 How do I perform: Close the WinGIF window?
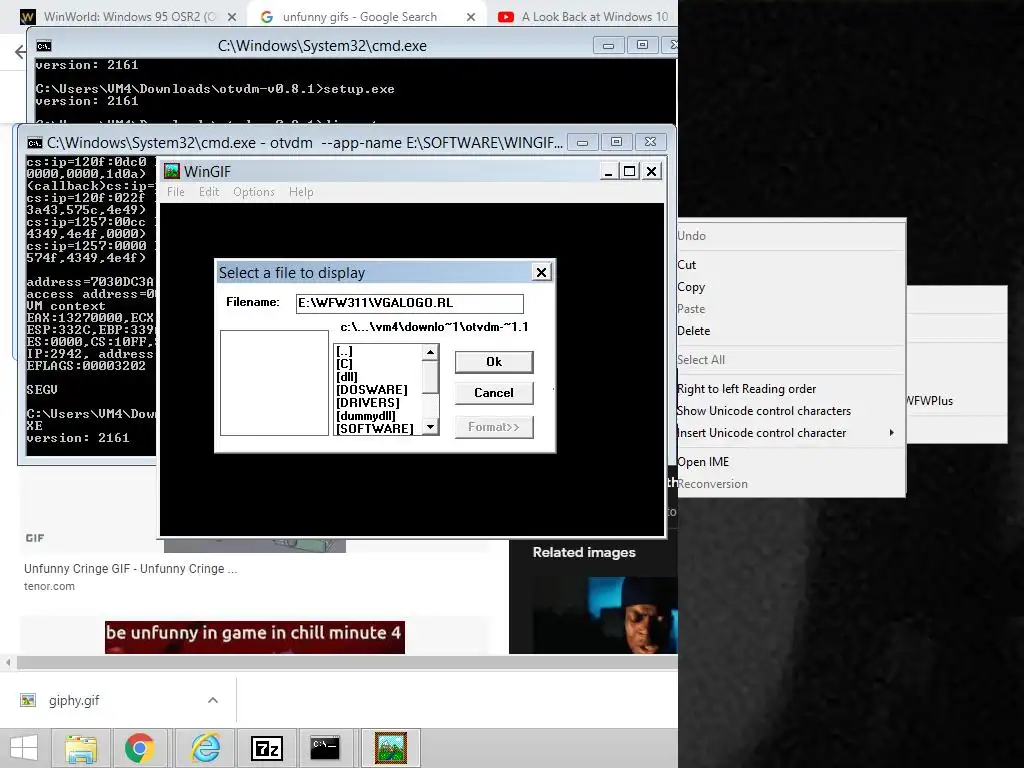pos(651,172)
